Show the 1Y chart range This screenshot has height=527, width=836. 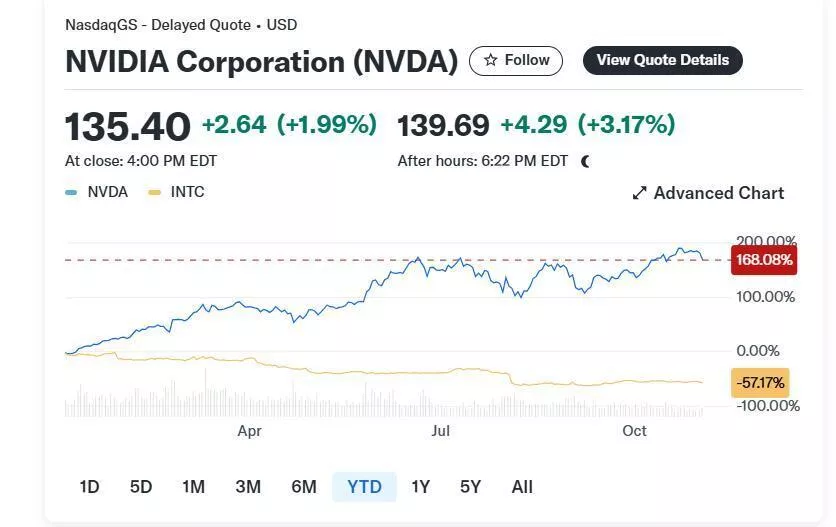point(420,487)
